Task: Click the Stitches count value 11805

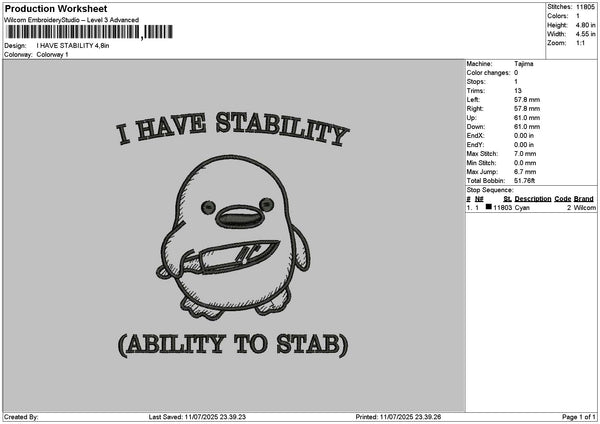Action: tap(585, 7)
